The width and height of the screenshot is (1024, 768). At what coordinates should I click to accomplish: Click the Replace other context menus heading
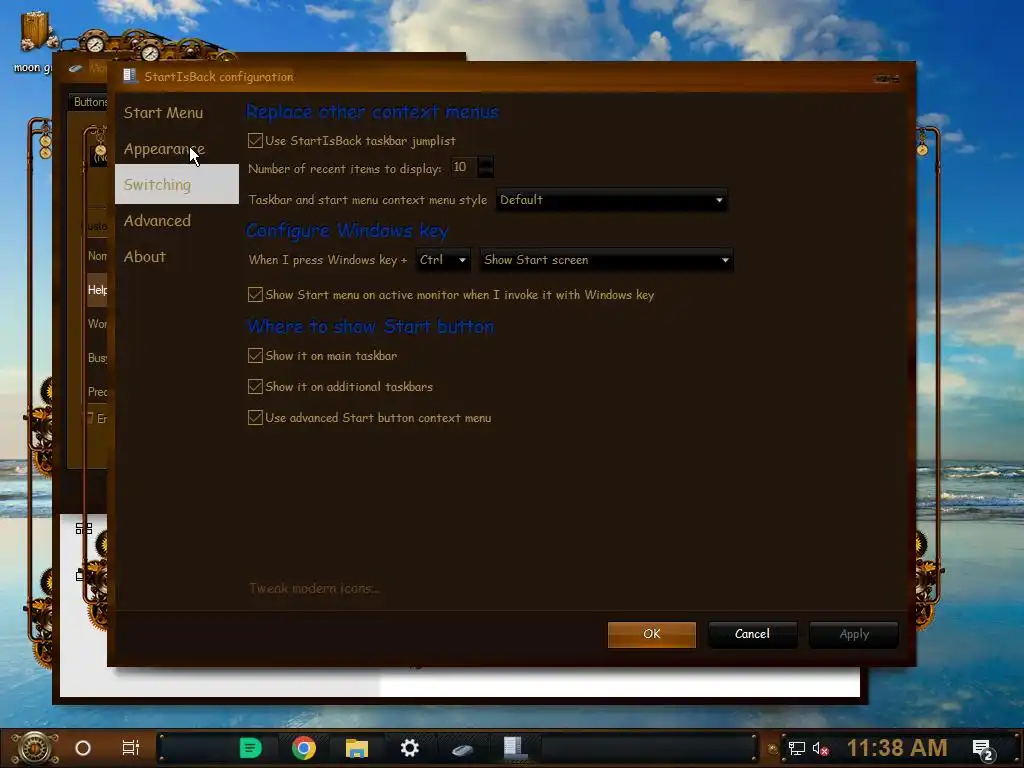pos(372,112)
